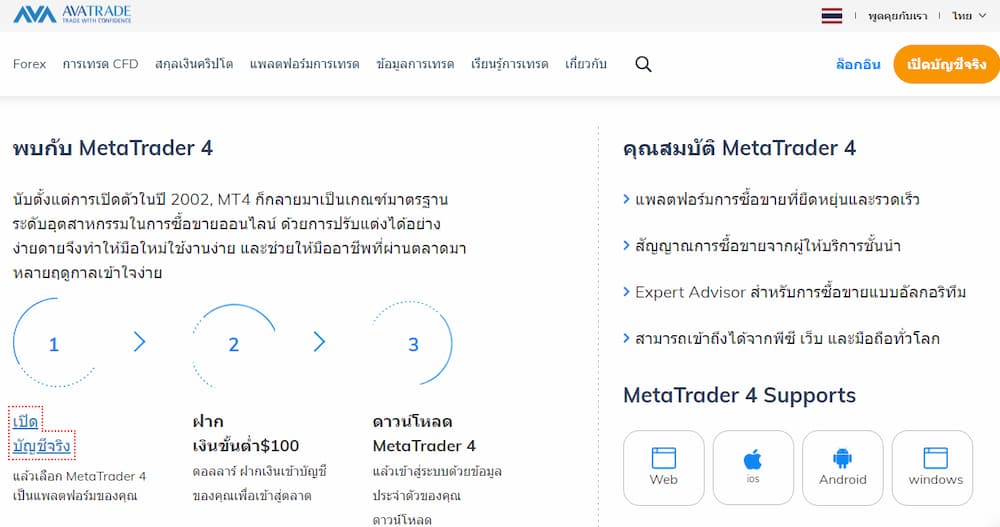Click the step 2 circle
The width and height of the screenshot is (1000, 527).
click(x=233, y=345)
